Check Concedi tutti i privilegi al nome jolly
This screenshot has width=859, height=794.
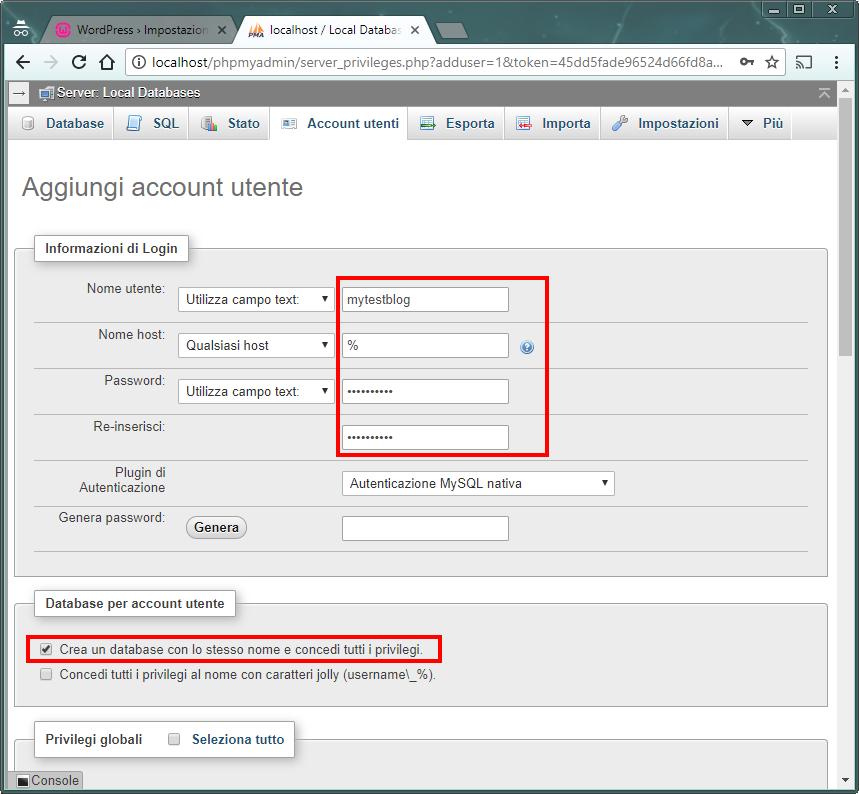point(46,674)
